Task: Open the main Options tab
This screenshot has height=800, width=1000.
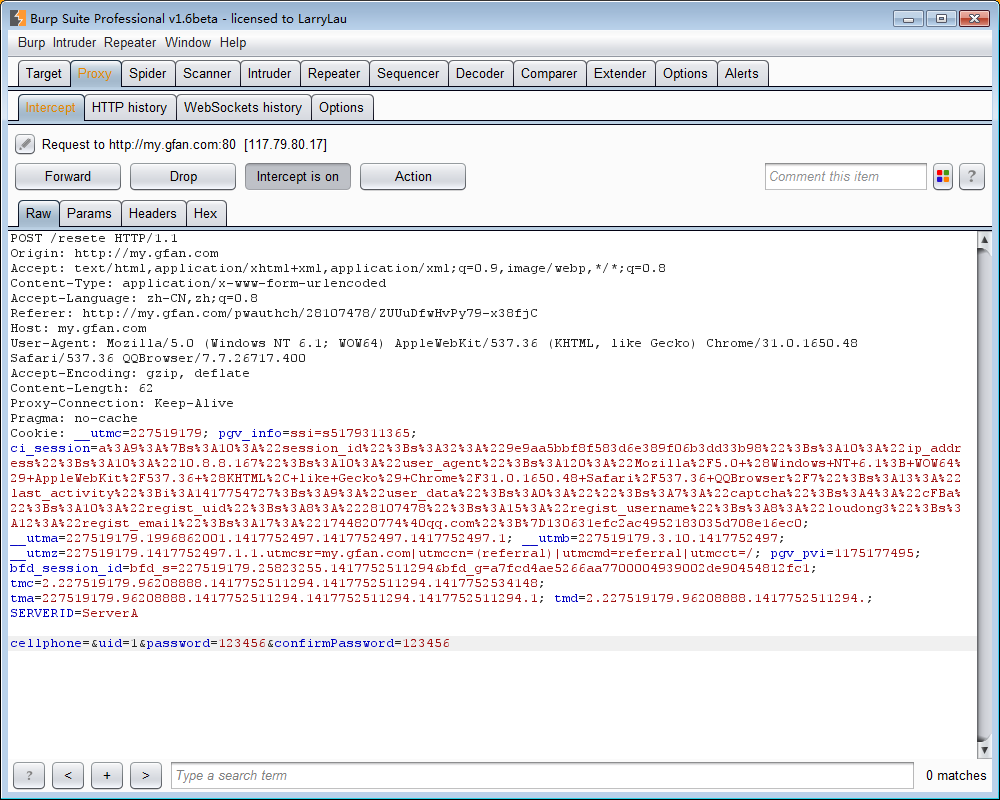Action: [x=685, y=73]
